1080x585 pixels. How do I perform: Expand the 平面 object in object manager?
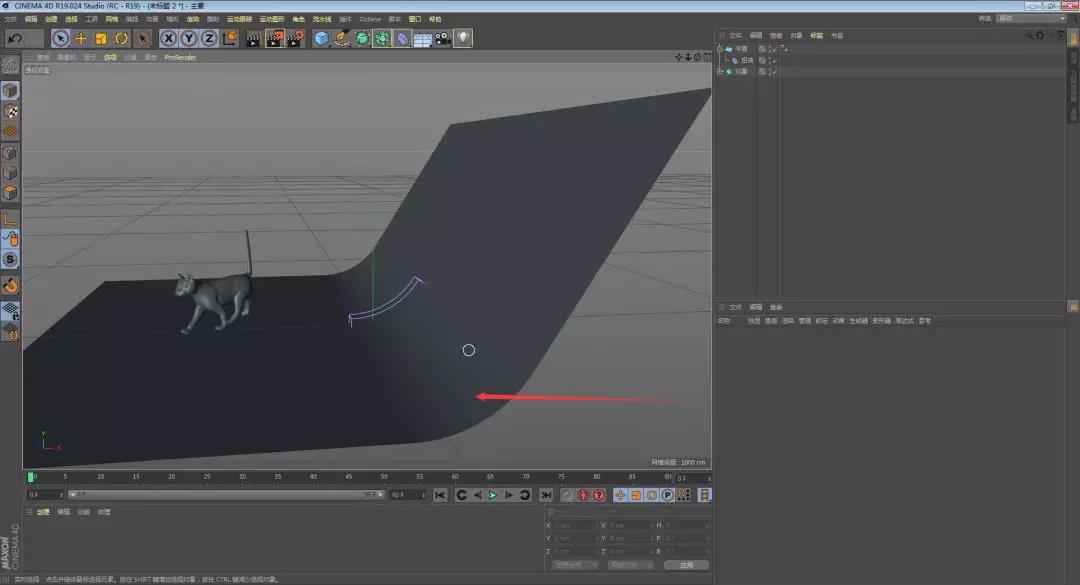point(721,48)
